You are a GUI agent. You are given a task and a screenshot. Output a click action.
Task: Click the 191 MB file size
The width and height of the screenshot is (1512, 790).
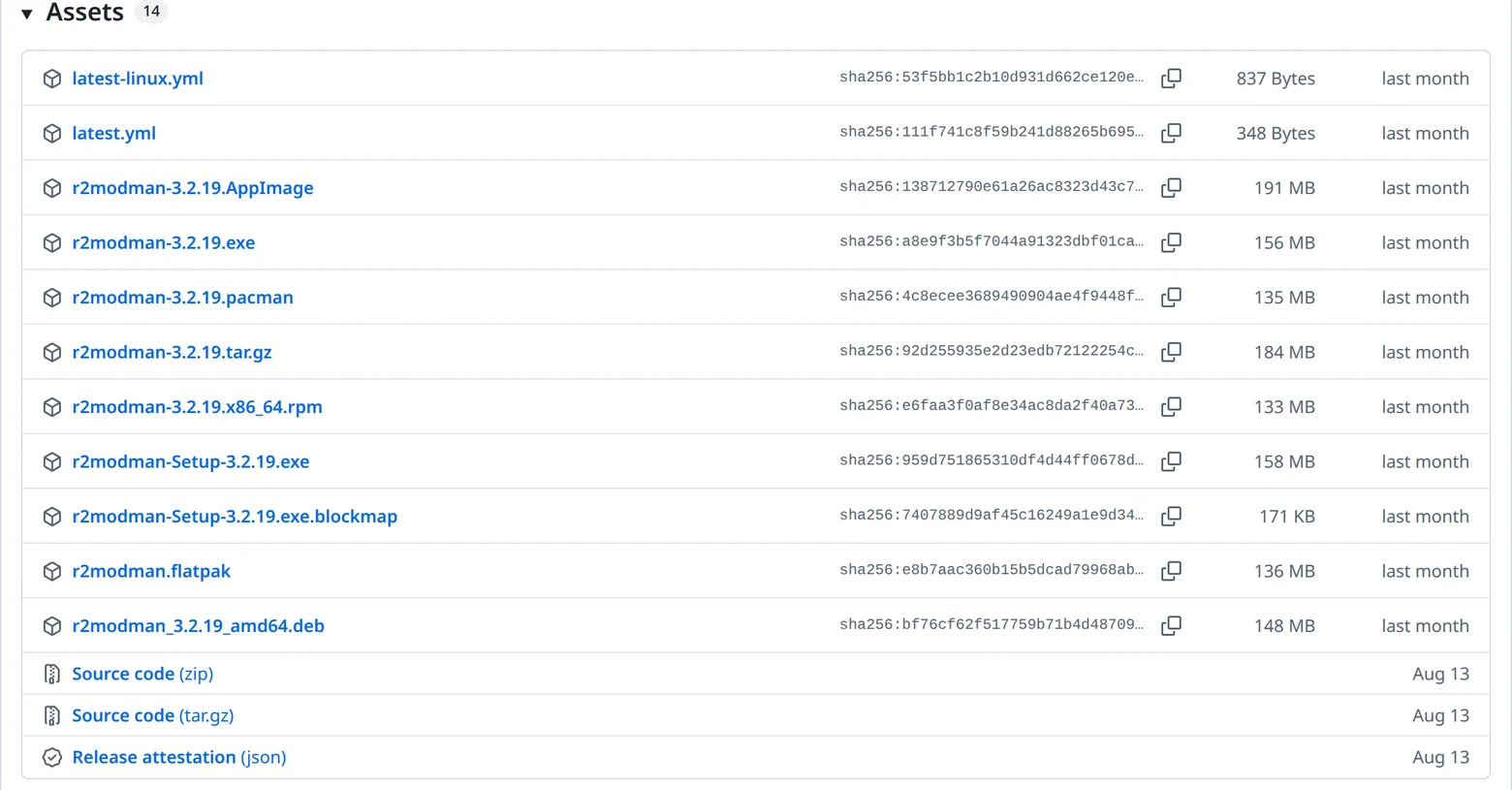click(x=1284, y=188)
